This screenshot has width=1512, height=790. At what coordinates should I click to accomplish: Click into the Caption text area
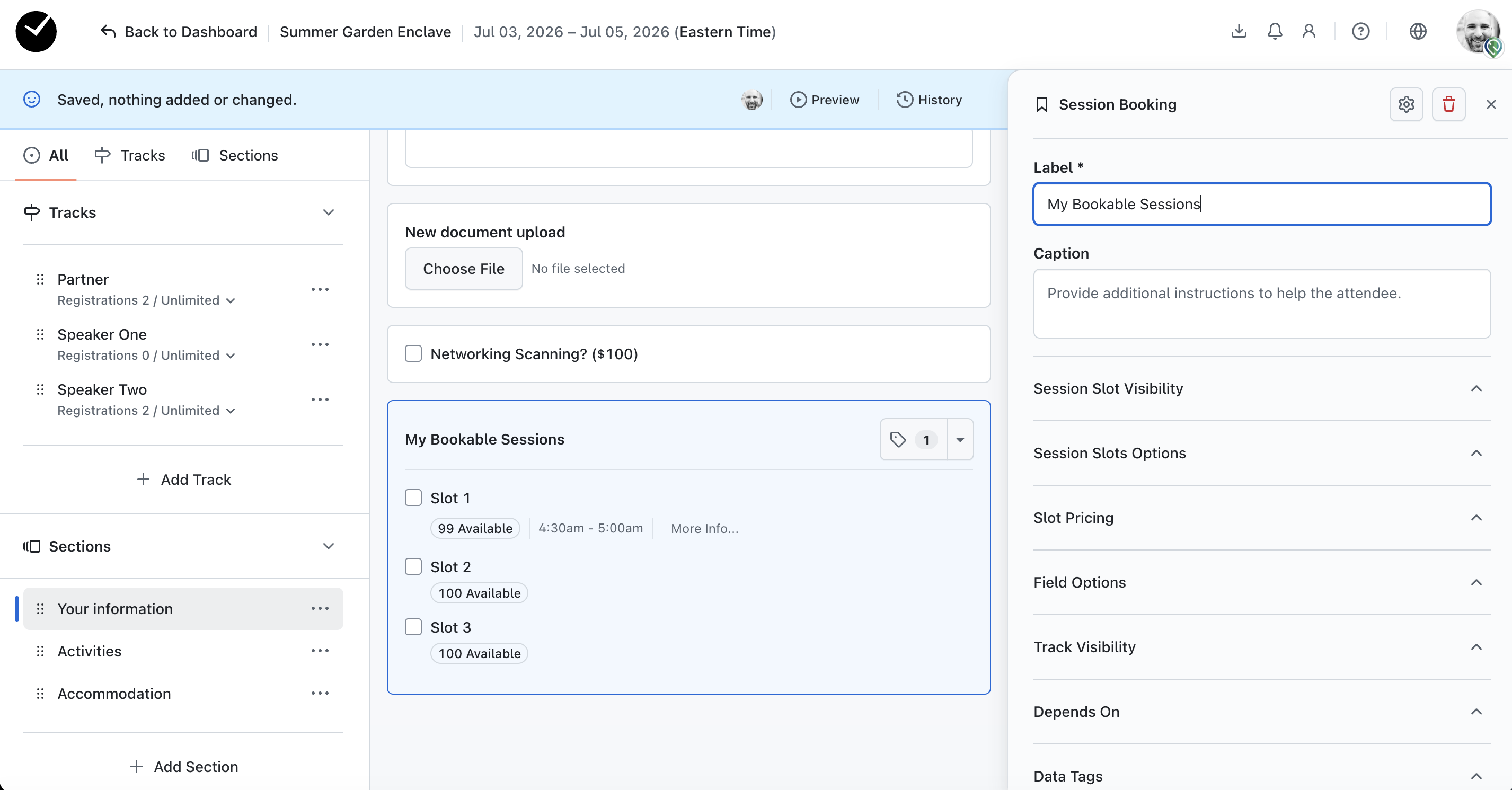1262,304
